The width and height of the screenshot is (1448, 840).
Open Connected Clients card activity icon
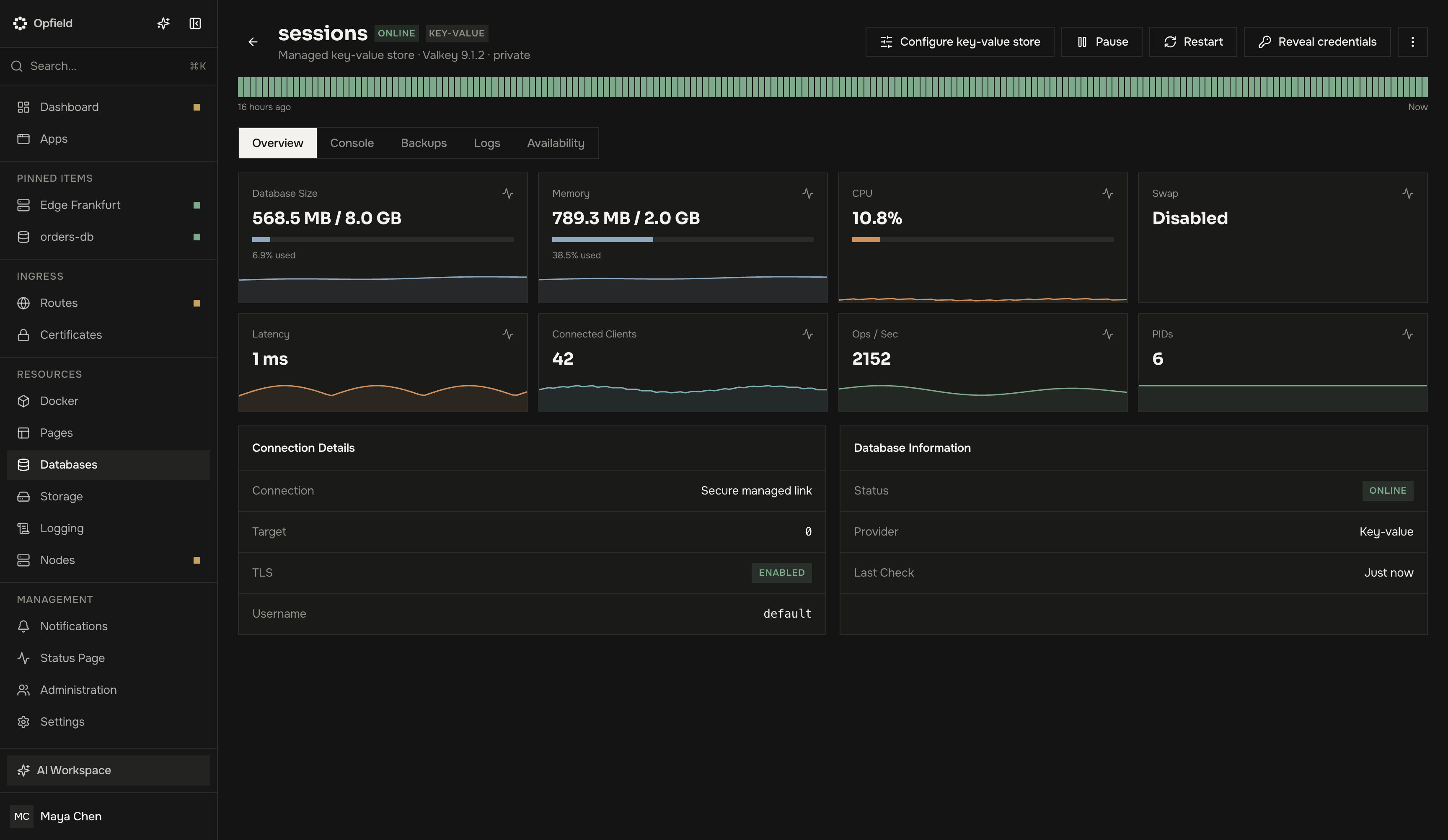(x=808, y=334)
